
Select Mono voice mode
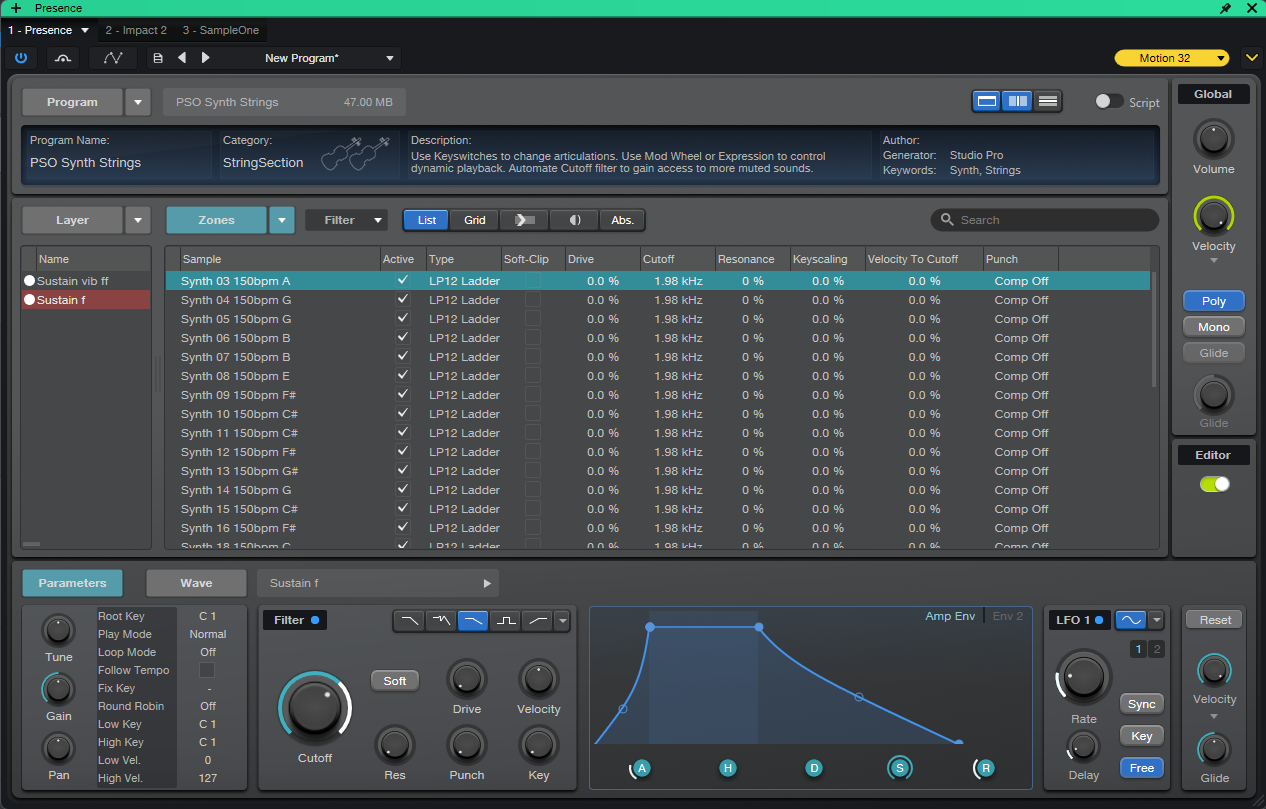point(1214,327)
